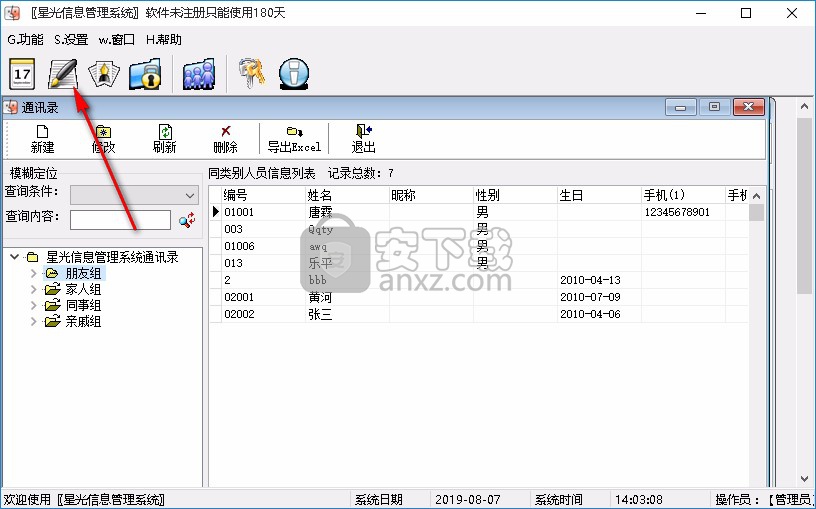Viewport: 816px width, 509px height.
Task: Click the 手机(1) column header
Action: point(683,195)
